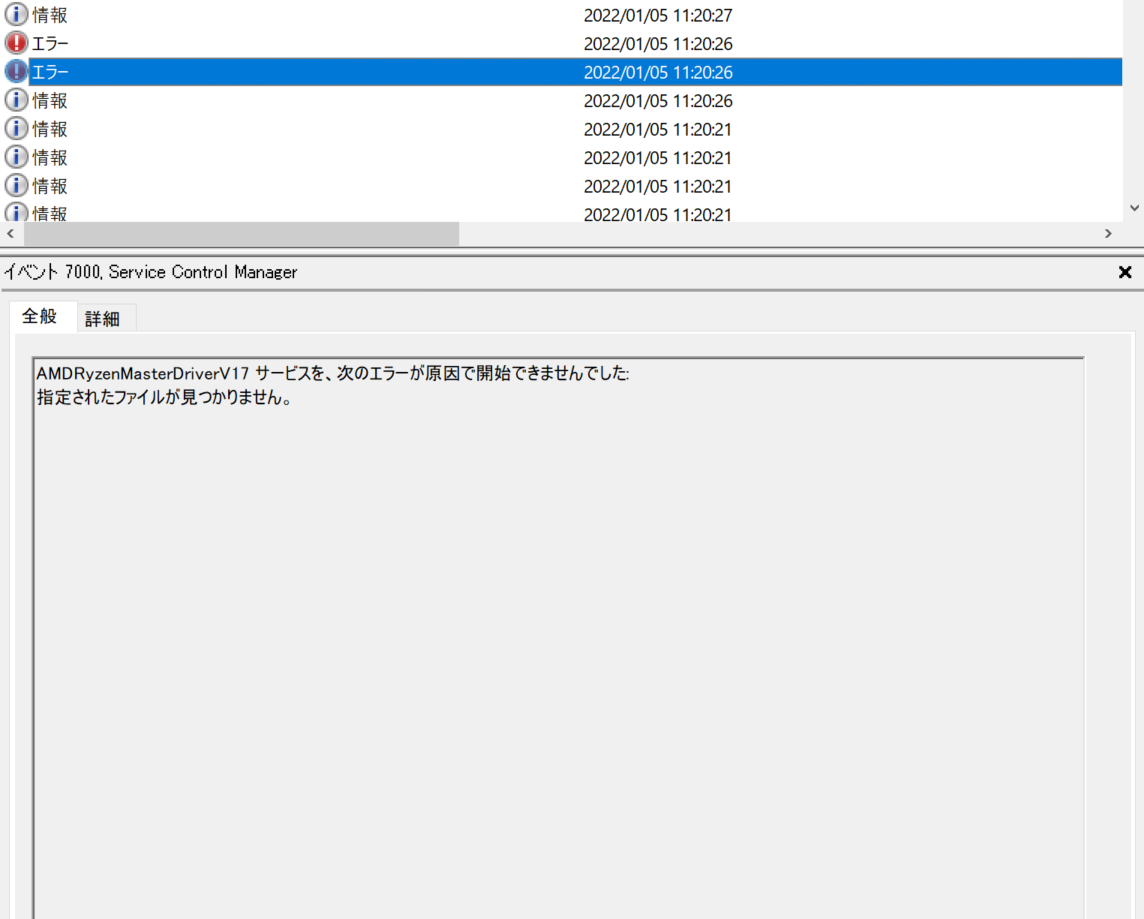This screenshot has width=1144, height=919.
Task: Click the line 指定されたファイルが見つかりません。
Action: coord(165,398)
